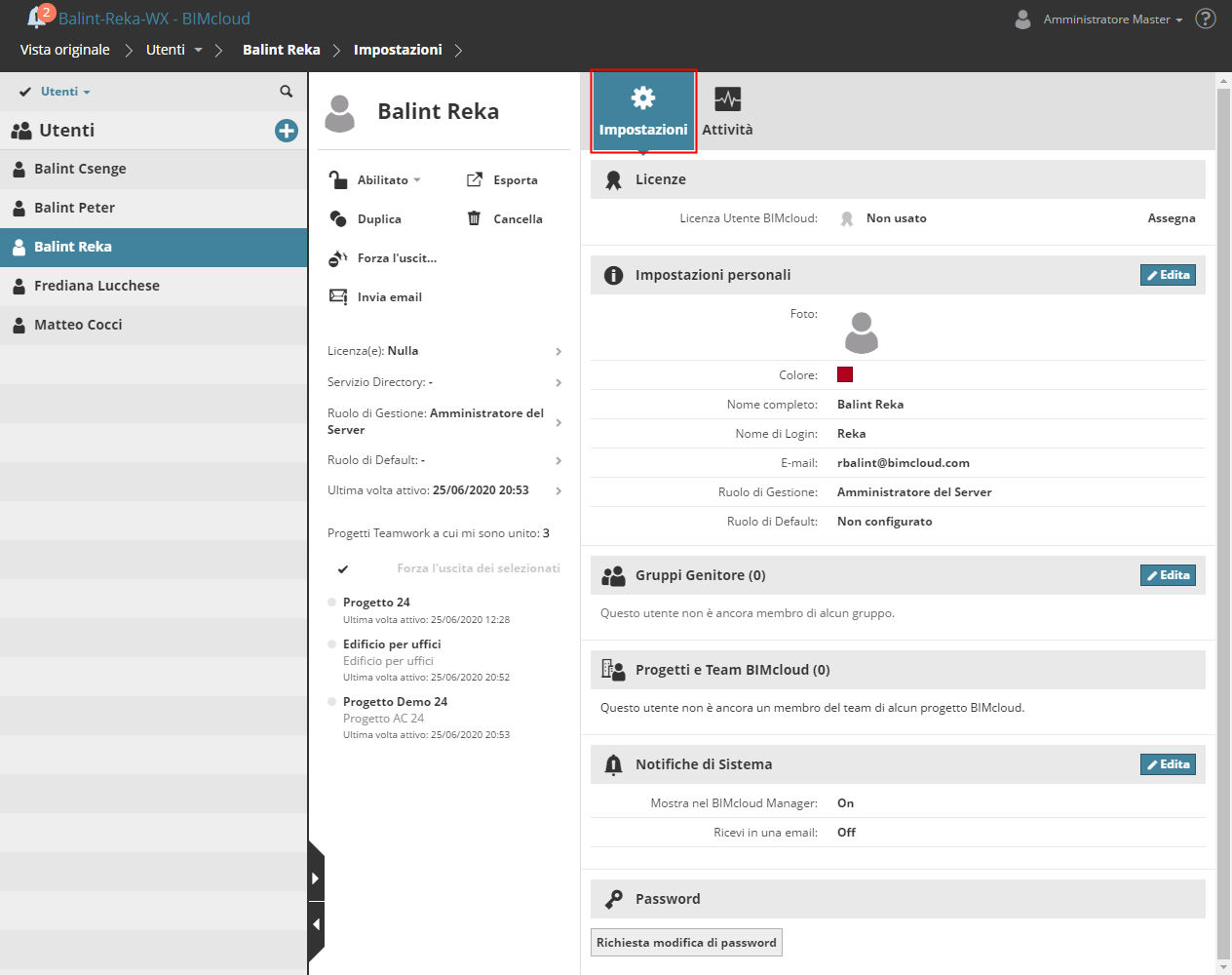The image size is (1232, 975).
Task: Select Frediana Lucchese in user list
Action: [154, 286]
